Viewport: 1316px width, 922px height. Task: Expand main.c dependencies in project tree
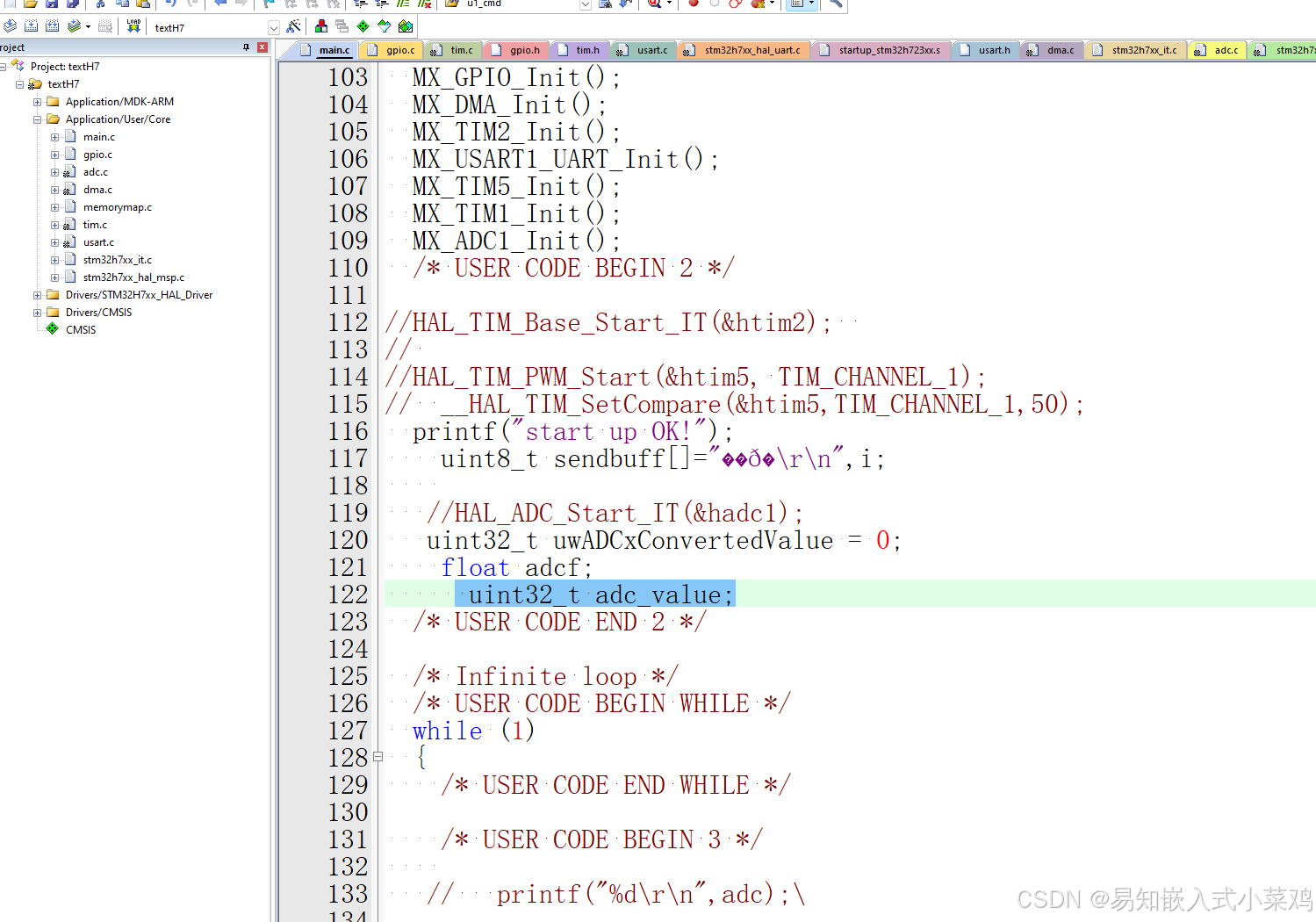pos(54,137)
